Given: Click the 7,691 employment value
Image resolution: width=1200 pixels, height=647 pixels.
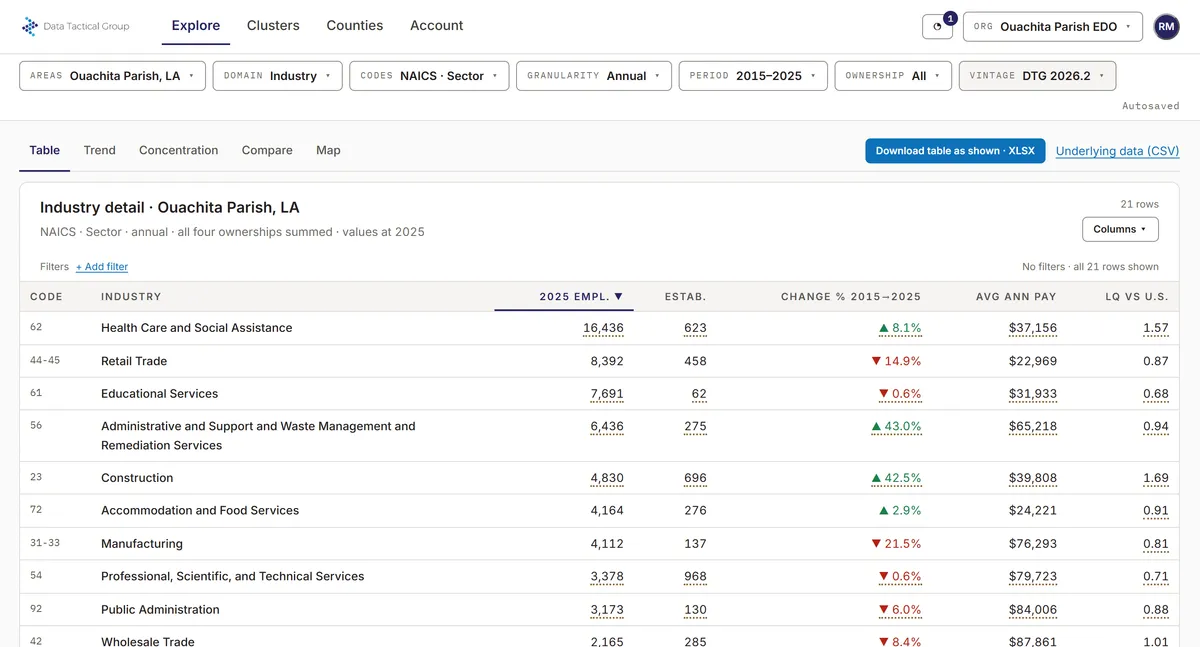Looking at the screenshot, I should (607, 394).
